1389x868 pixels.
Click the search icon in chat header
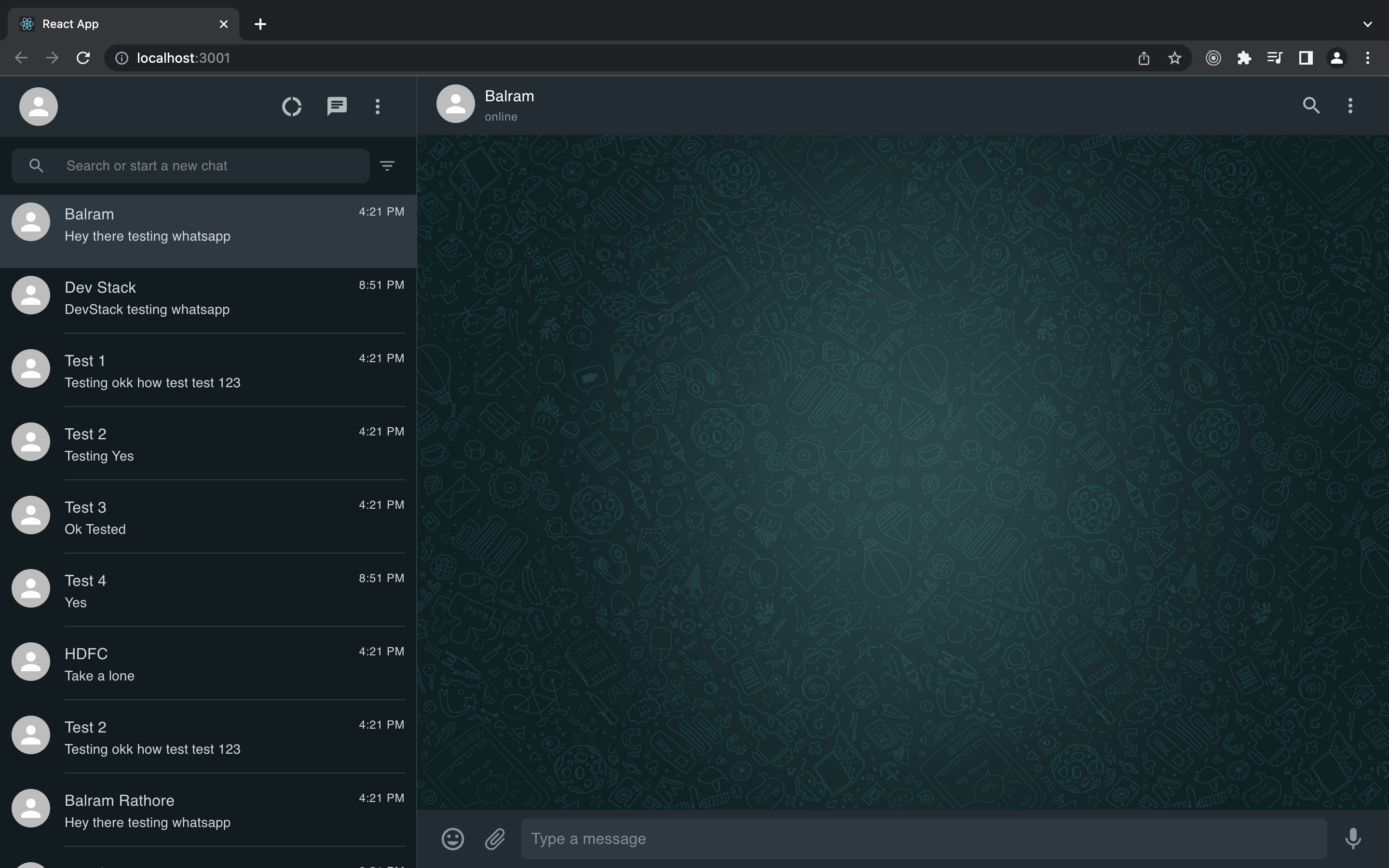[1310, 105]
